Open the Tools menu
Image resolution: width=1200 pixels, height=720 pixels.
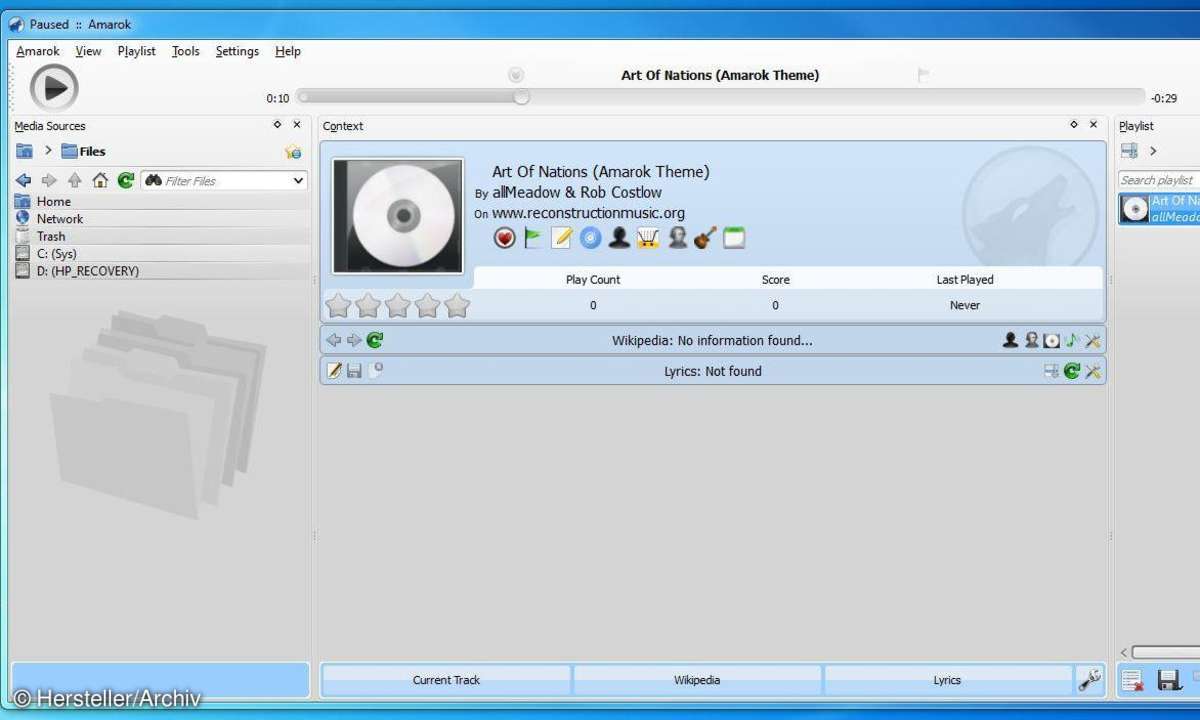[186, 51]
